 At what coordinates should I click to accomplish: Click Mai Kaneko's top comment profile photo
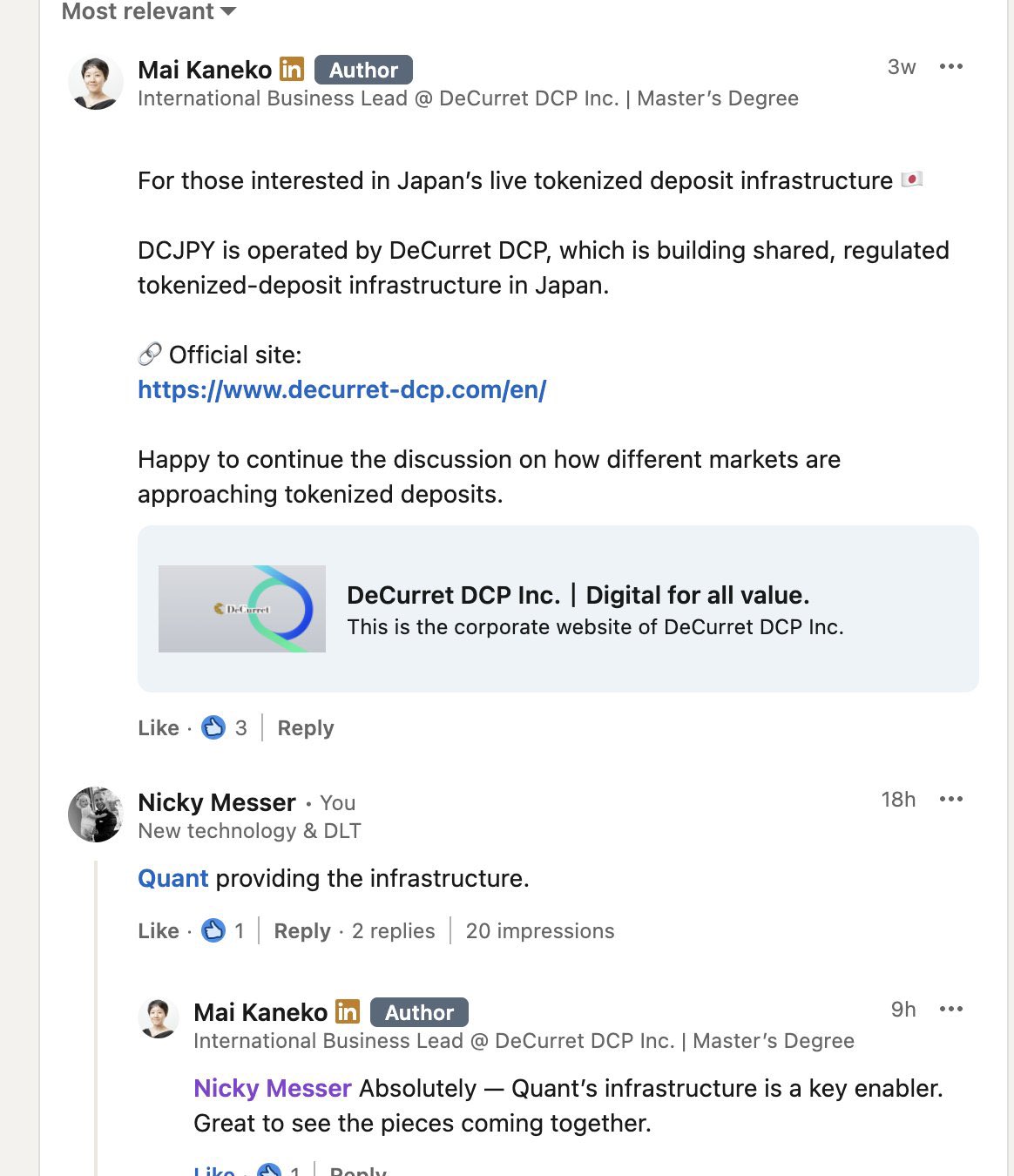click(96, 83)
